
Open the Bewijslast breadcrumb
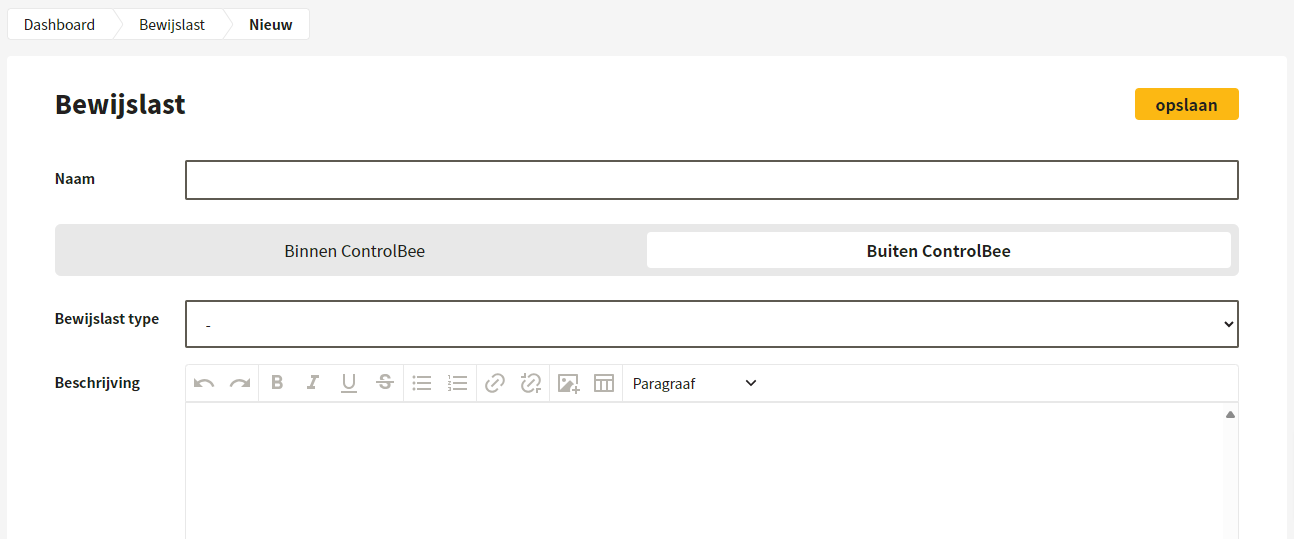pyautogui.click(x=172, y=25)
